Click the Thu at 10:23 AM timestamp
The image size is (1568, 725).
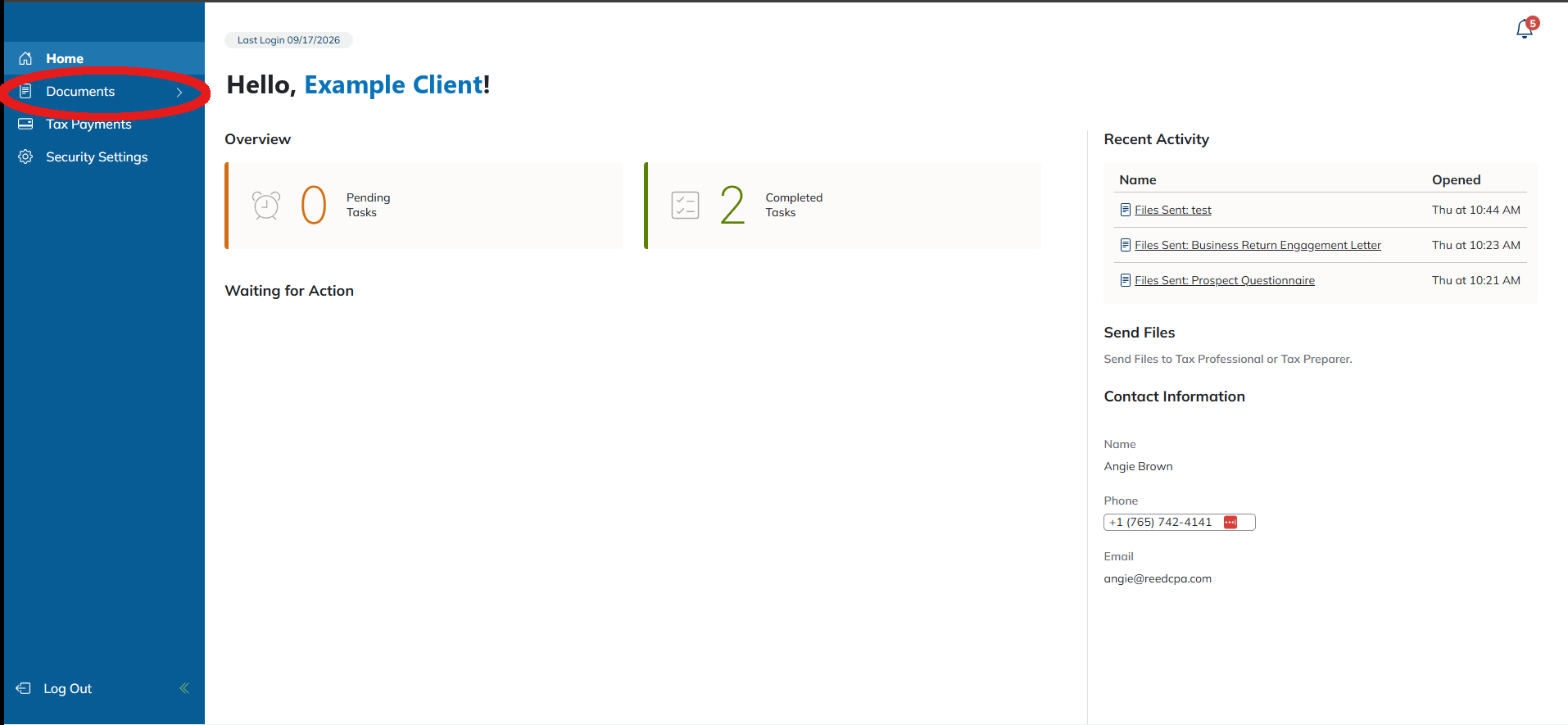[x=1476, y=245]
